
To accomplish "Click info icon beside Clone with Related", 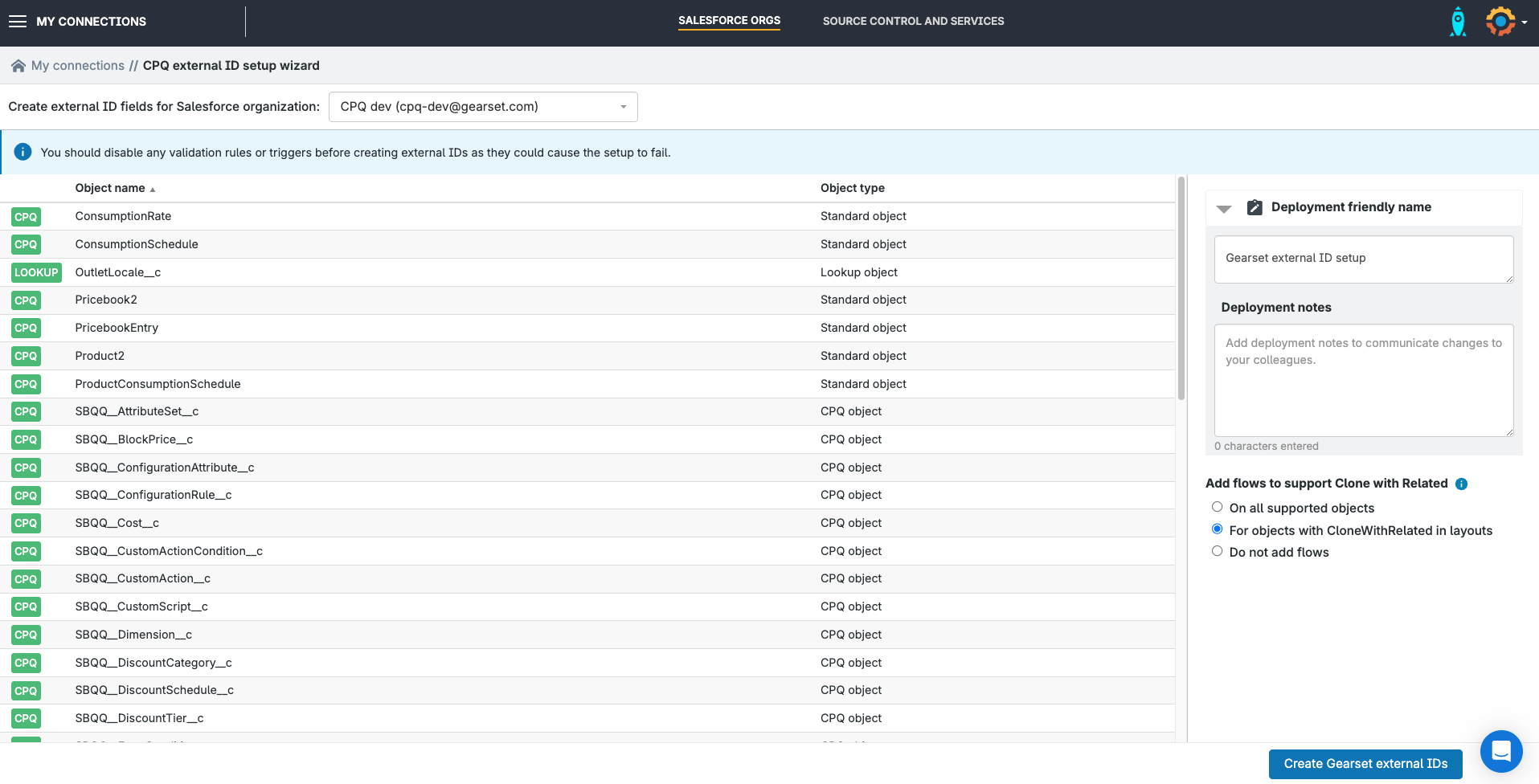I will [x=1461, y=484].
